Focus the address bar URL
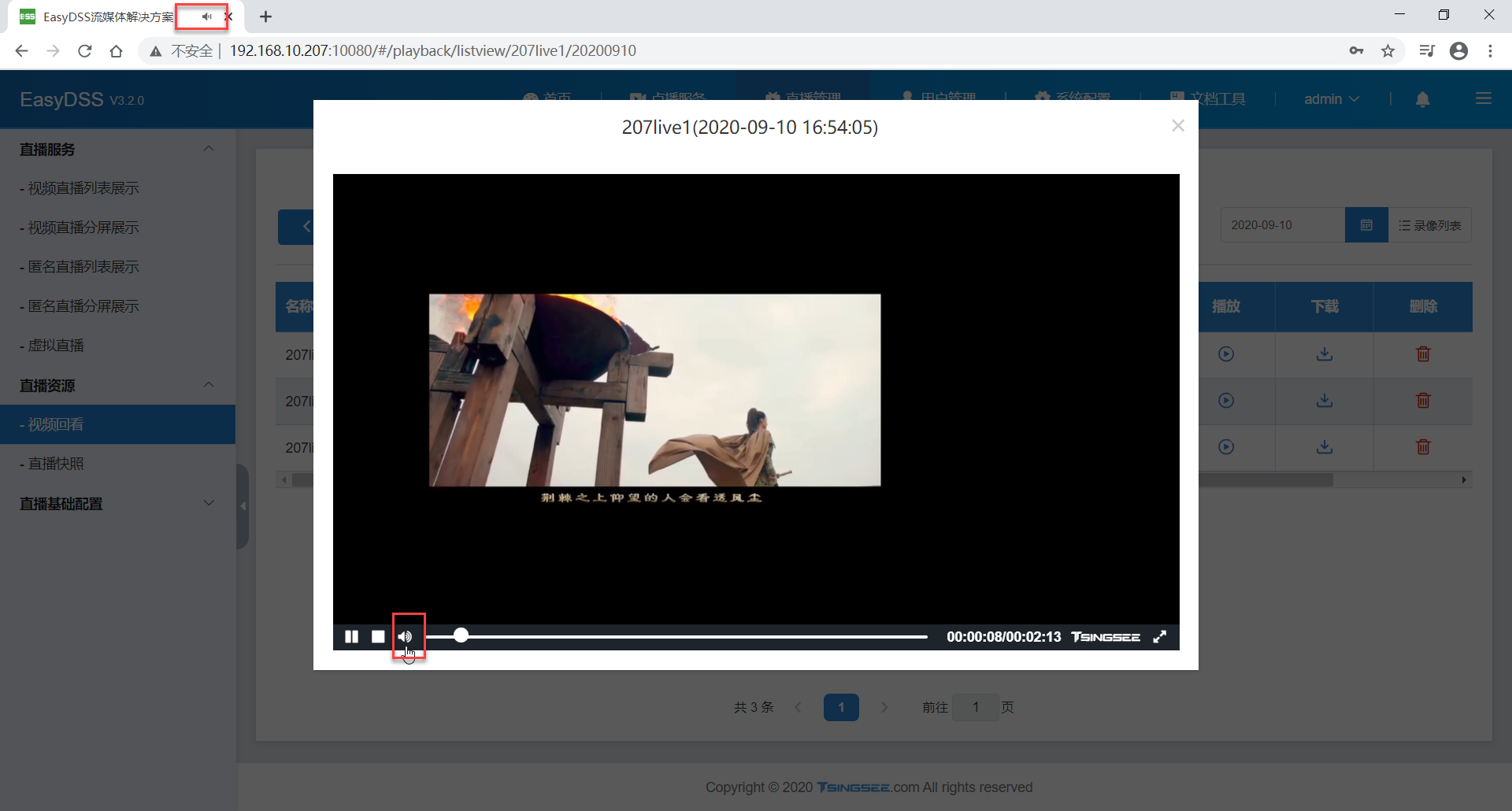1512x811 pixels. coord(432,51)
